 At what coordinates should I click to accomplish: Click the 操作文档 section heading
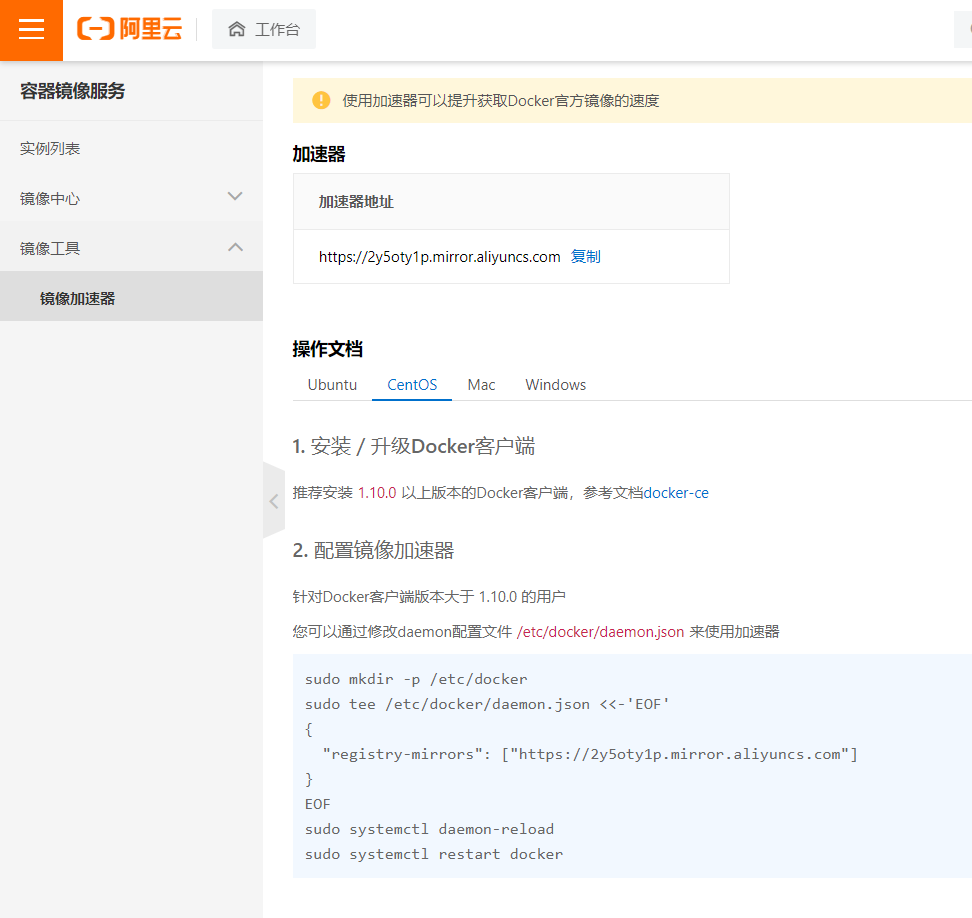pos(327,349)
